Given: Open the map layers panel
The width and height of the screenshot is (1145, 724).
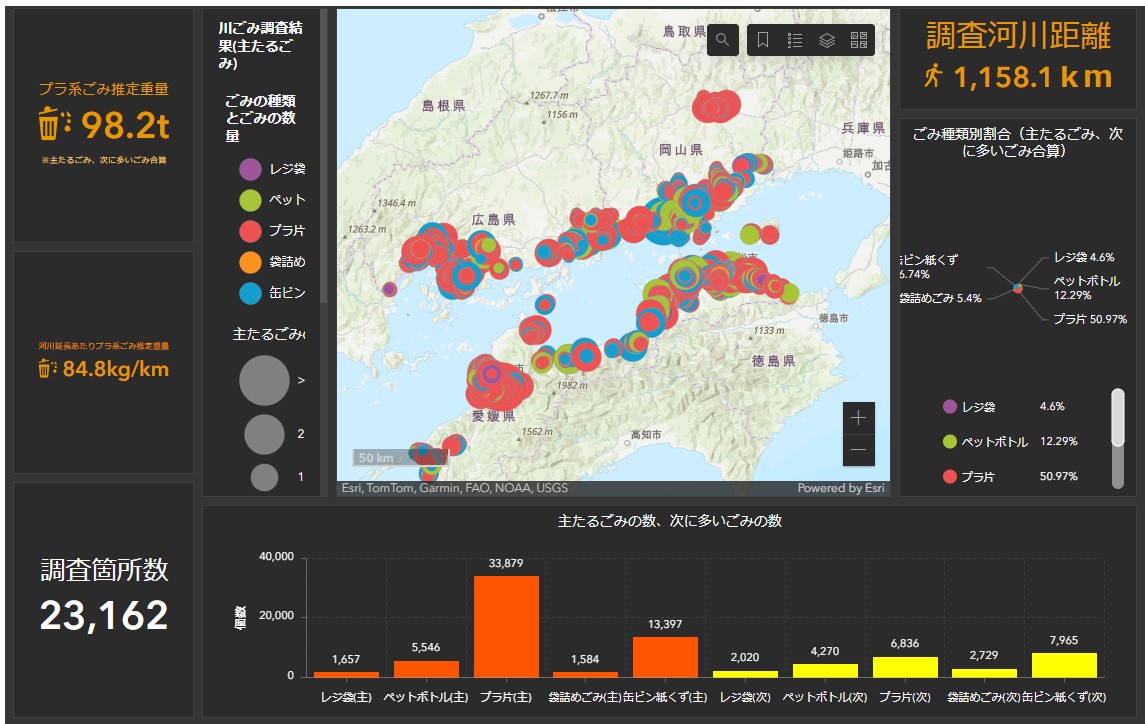Looking at the screenshot, I should (x=827, y=40).
